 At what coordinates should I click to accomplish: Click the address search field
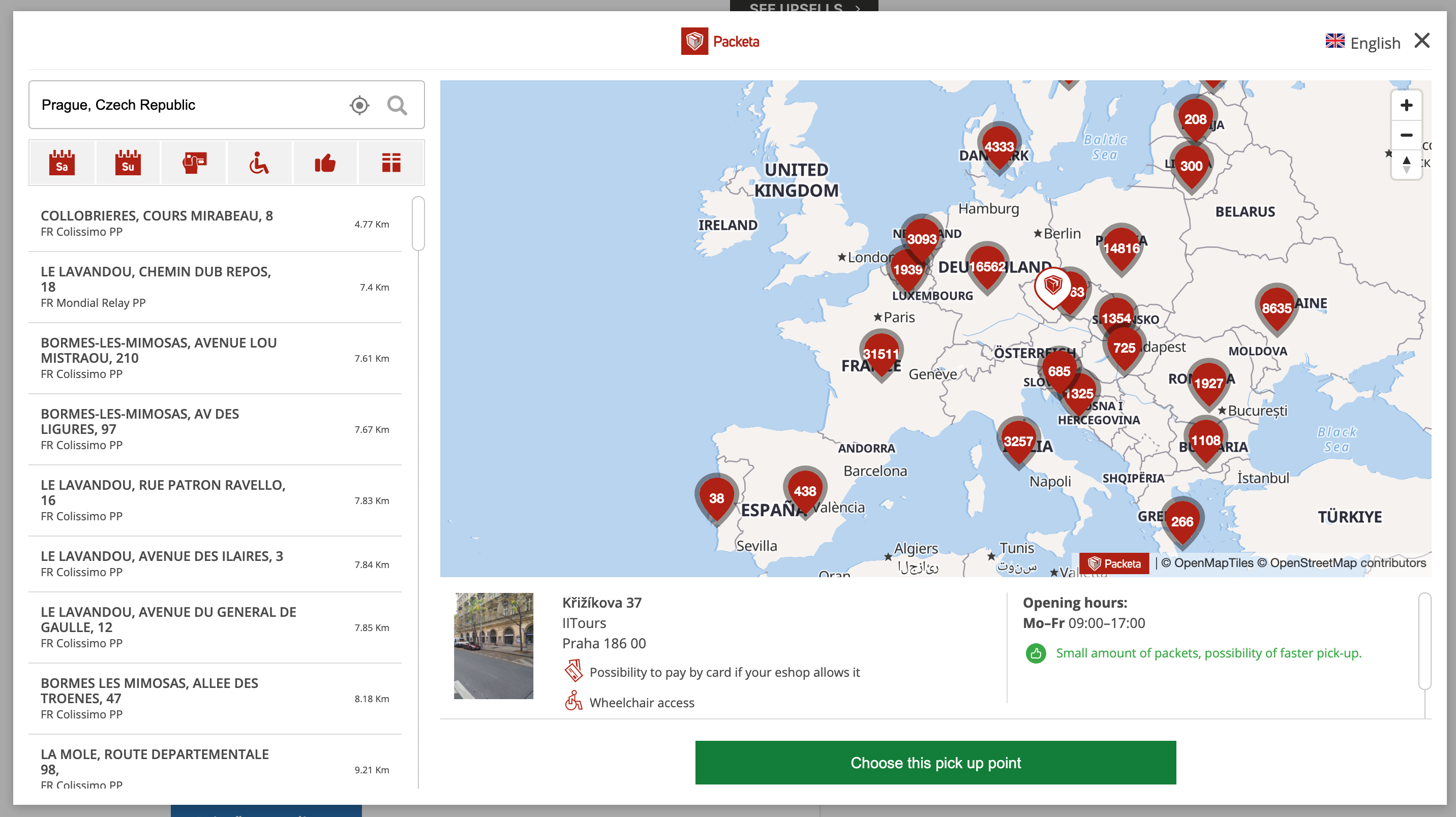point(226,105)
